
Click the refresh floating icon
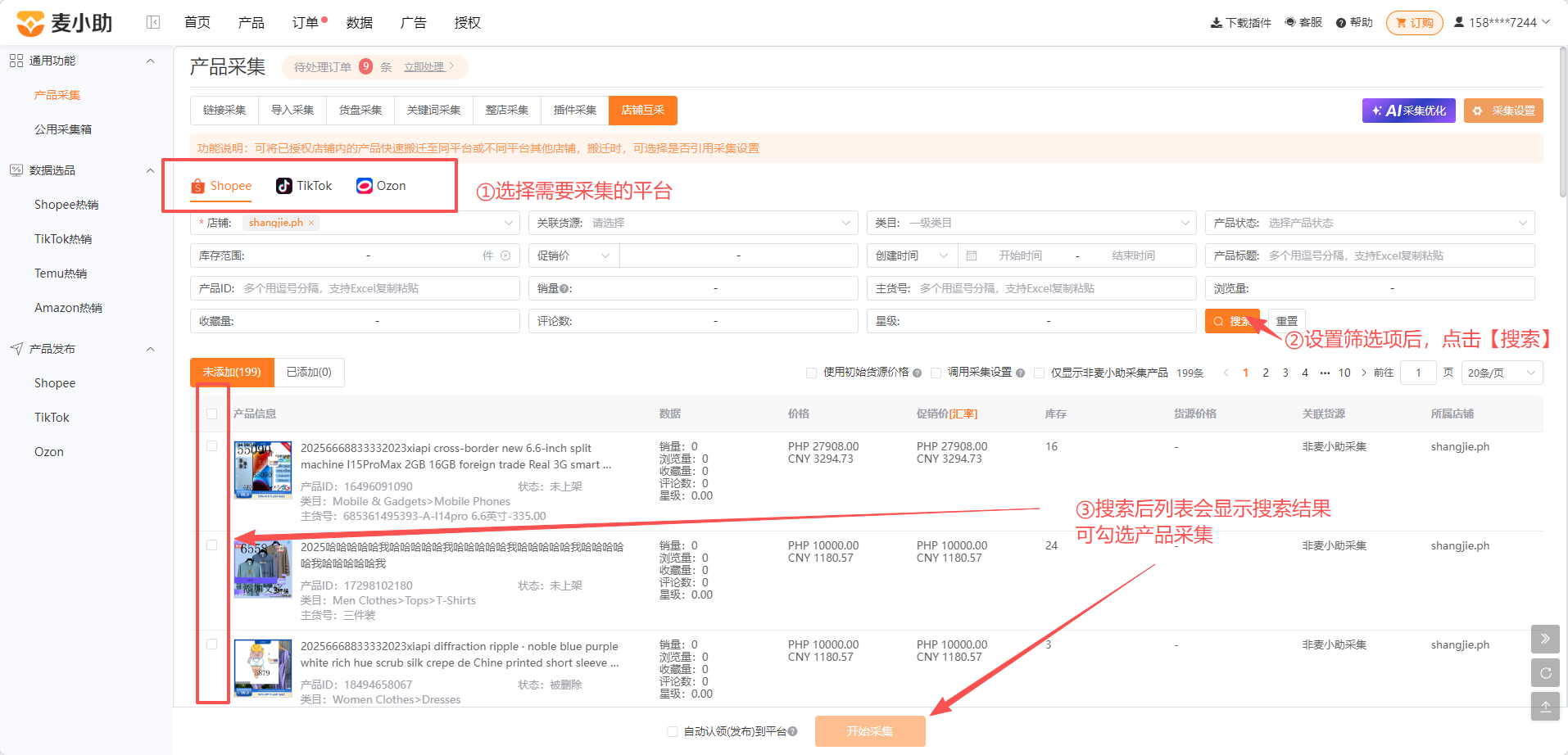pyautogui.click(x=1545, y=673)
